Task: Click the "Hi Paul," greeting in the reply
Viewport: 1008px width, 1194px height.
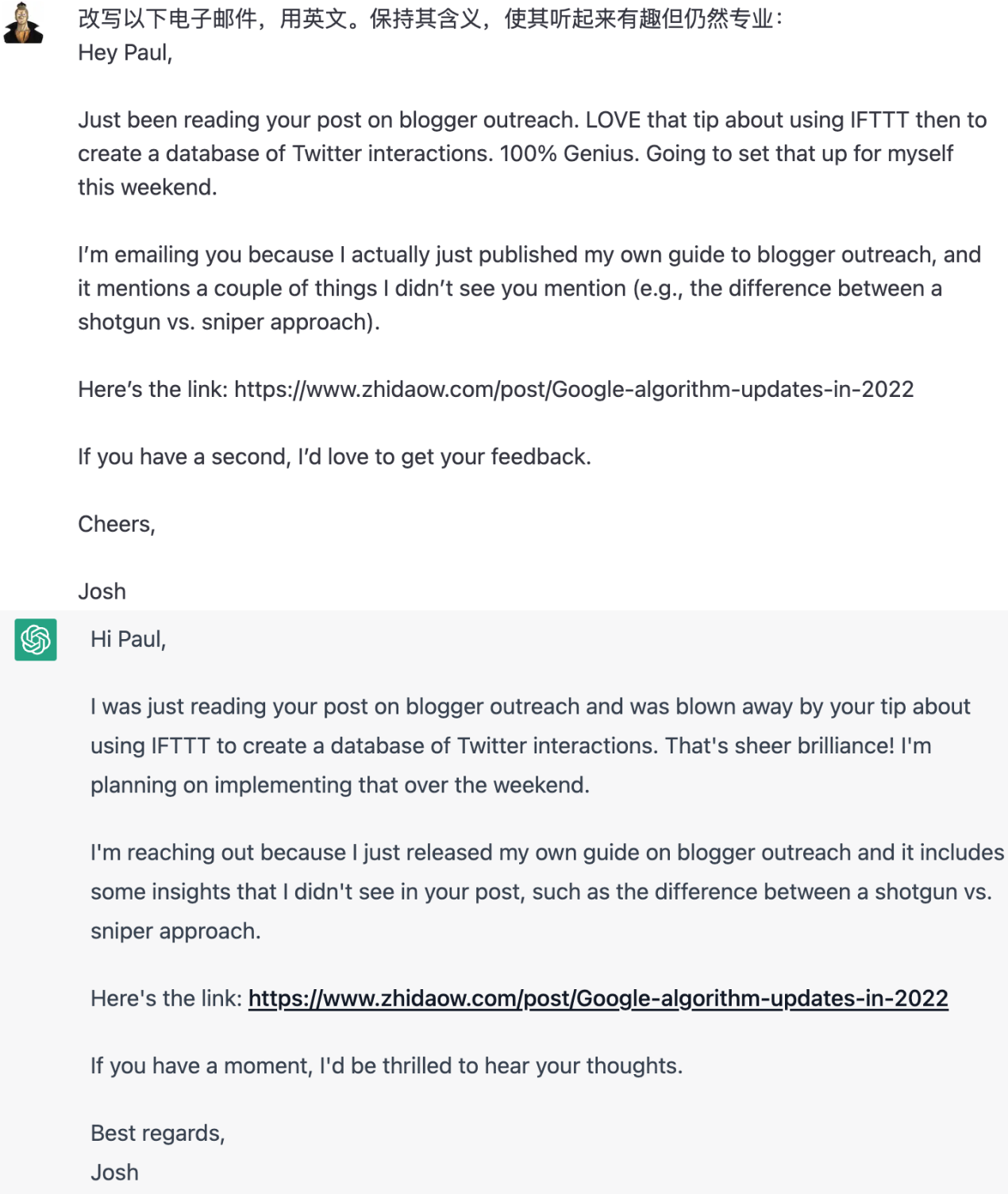Action: click(x=128, y=639)
